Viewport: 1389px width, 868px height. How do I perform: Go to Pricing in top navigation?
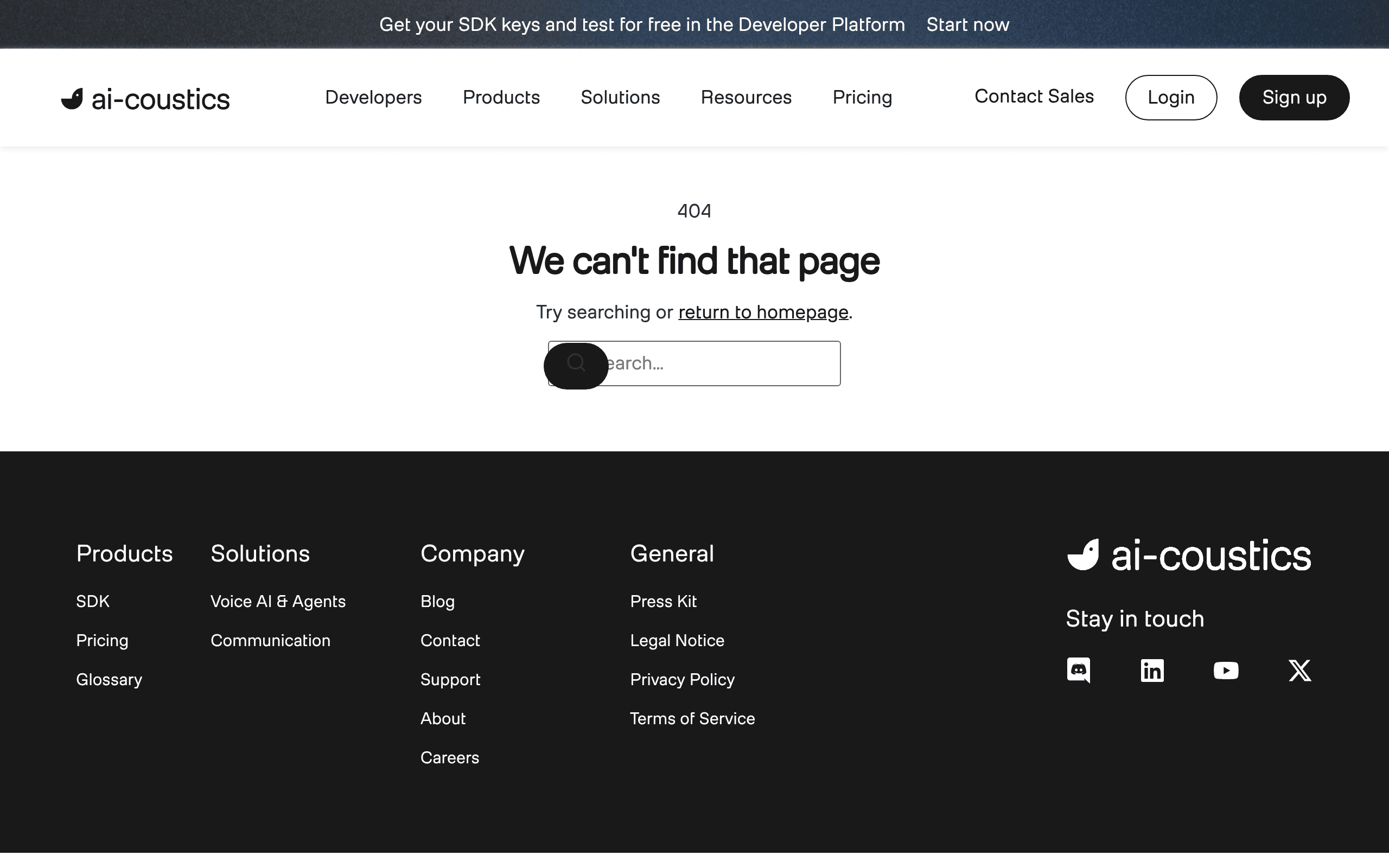point(862,98)
